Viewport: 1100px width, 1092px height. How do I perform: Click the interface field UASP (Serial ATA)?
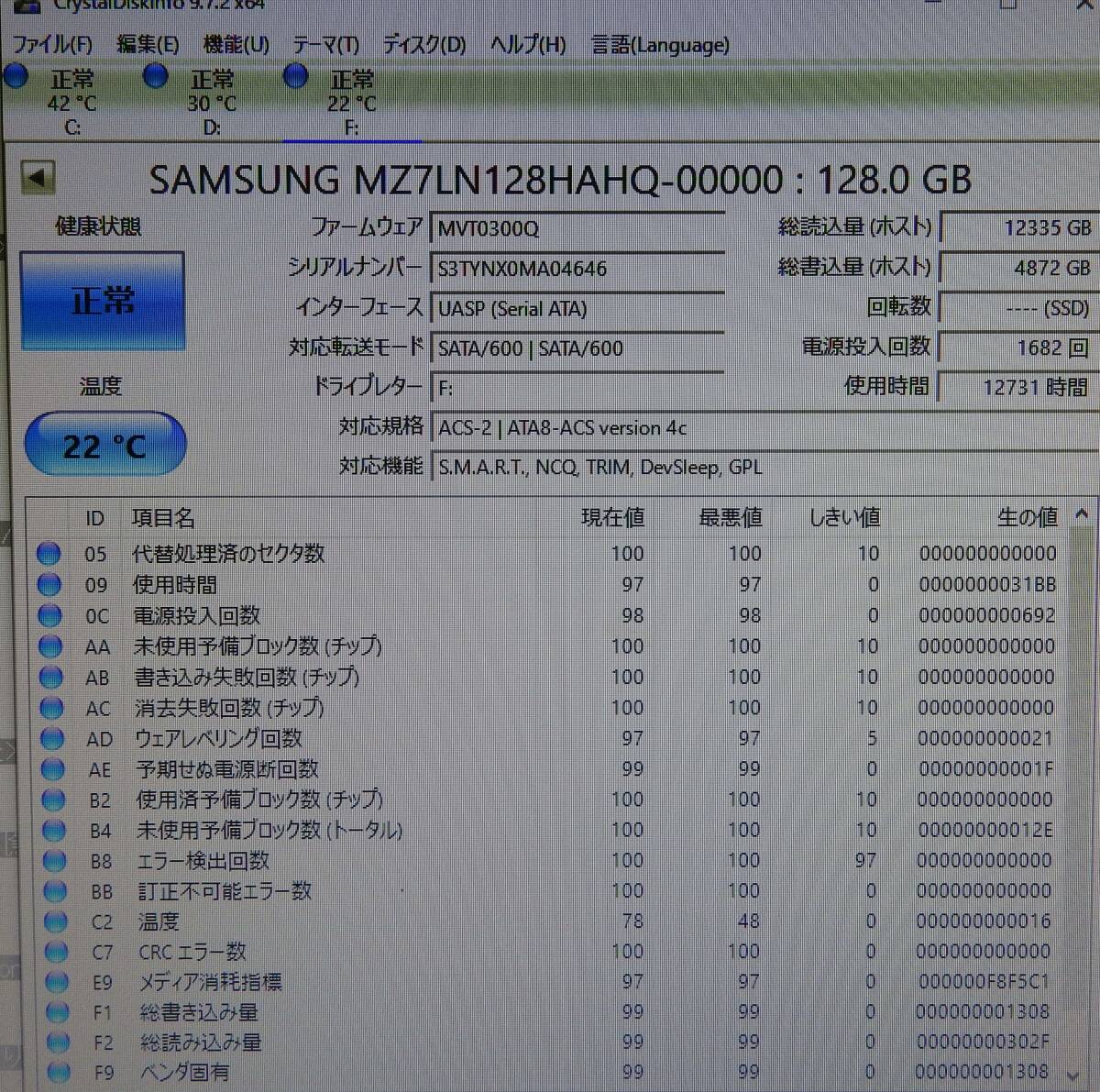(x=577, y=309)
